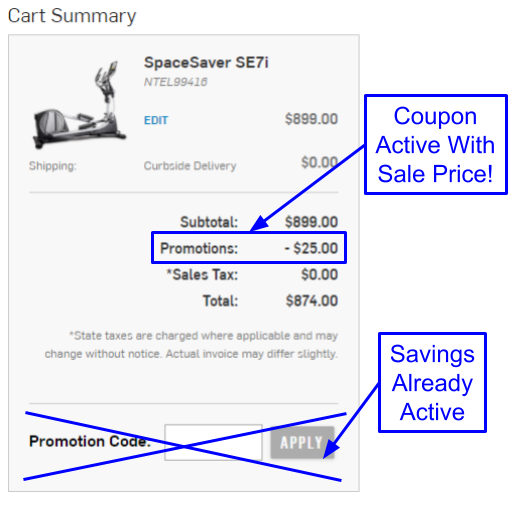Click the Shipping label
514x509 pixels.
(x=53, y=166)
